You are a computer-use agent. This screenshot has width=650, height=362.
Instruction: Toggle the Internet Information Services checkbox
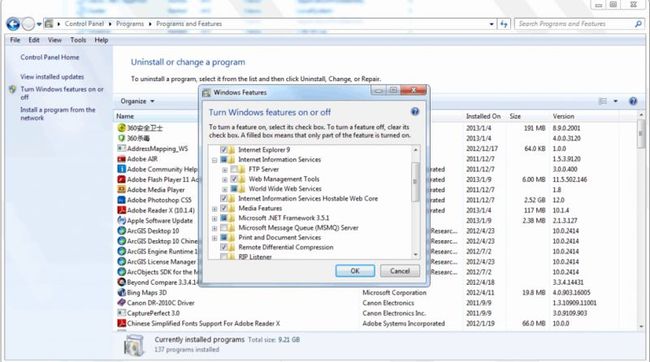224,160
